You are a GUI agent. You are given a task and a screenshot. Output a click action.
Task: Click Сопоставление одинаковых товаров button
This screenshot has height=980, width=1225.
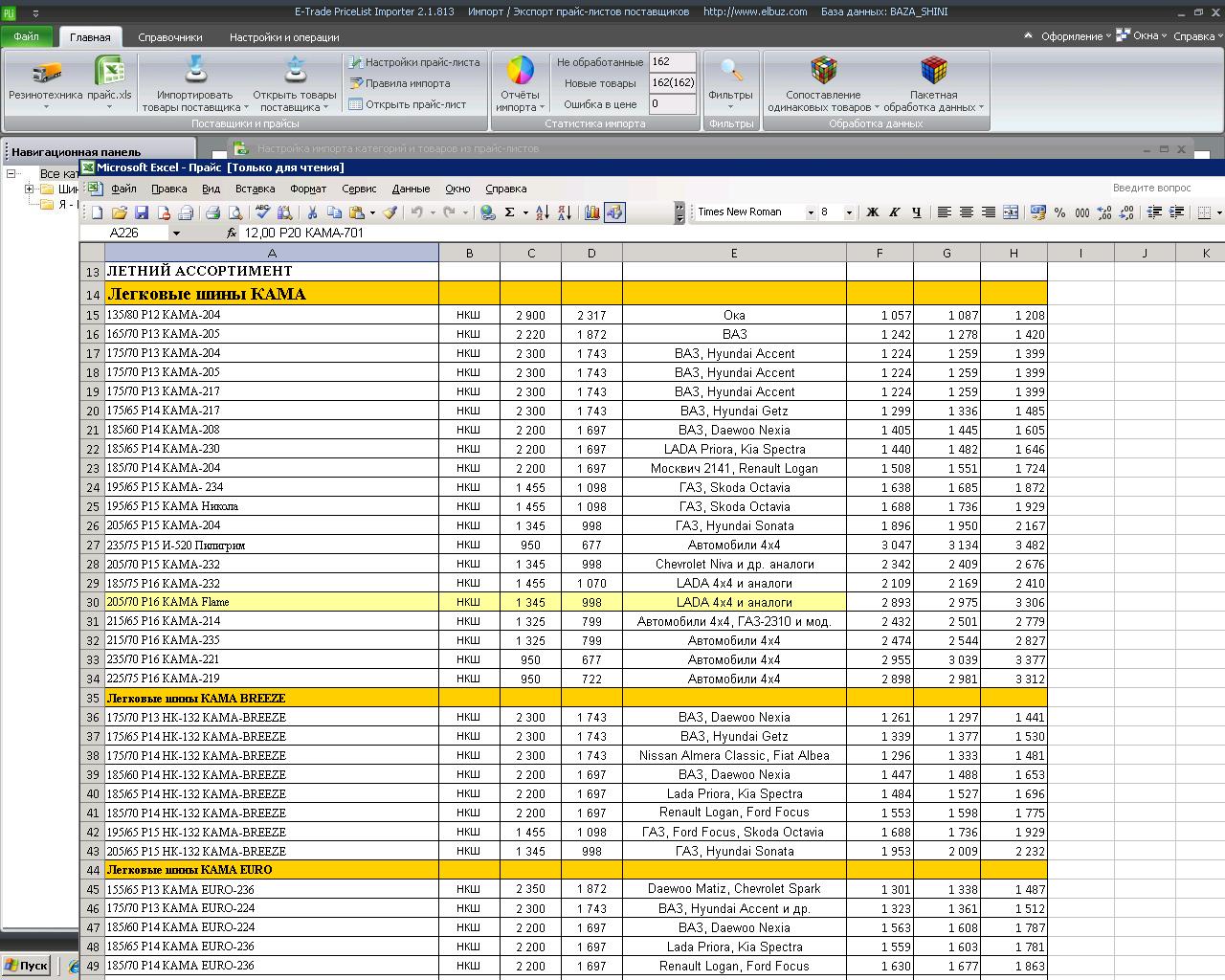click(x=822, y=82)
